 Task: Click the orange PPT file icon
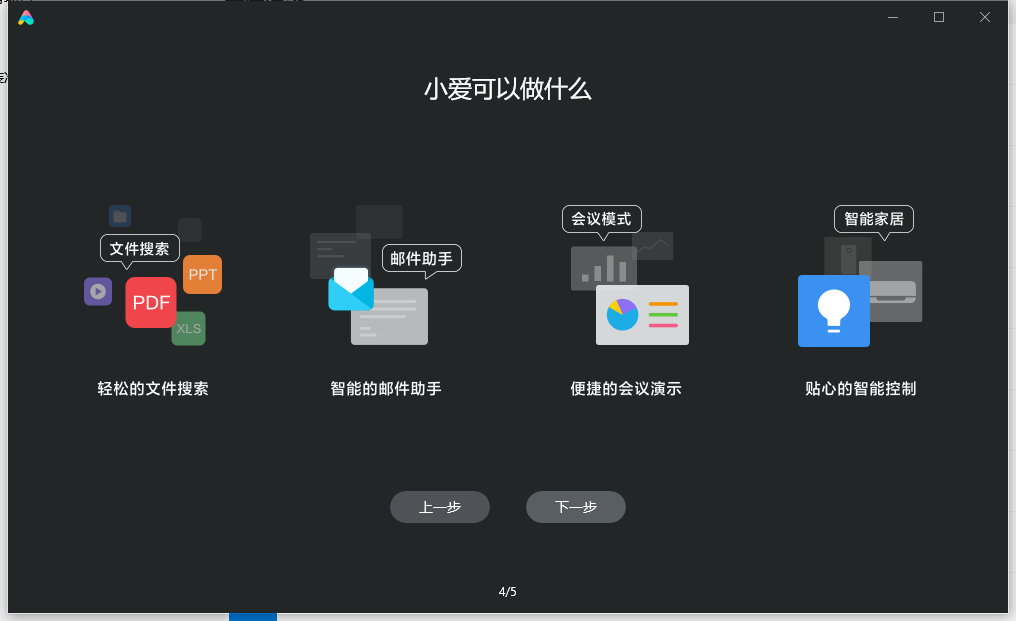202,274
